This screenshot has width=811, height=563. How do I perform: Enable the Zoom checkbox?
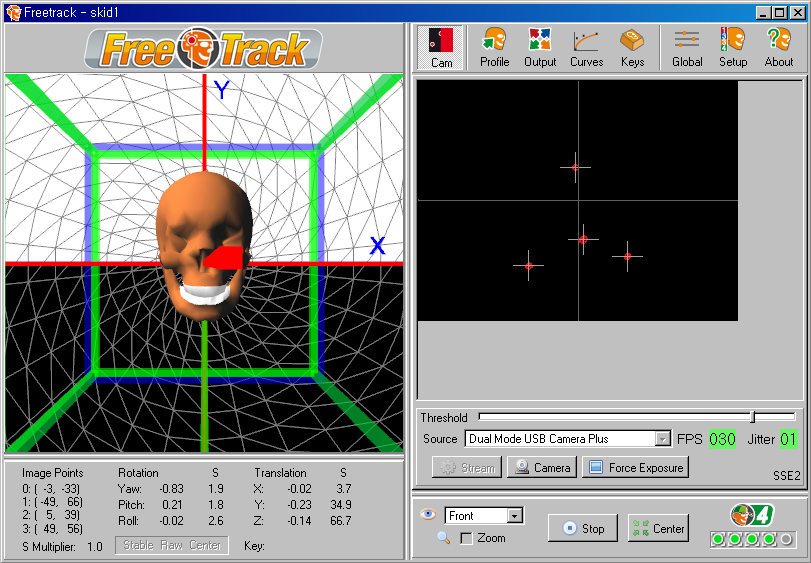coord(466,538)
